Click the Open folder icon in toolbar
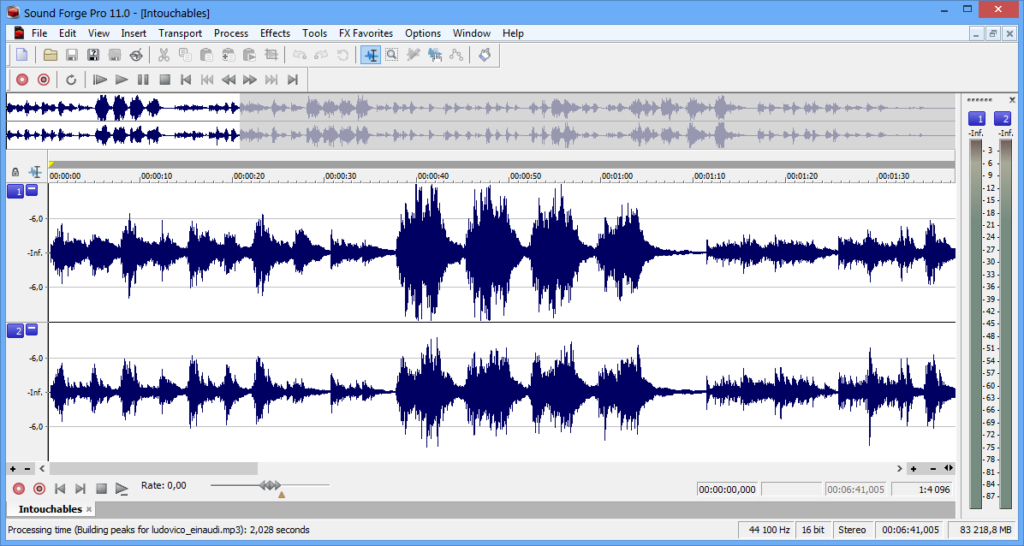Viewport: 1024px width, 546px height. [x=50, y=55]
